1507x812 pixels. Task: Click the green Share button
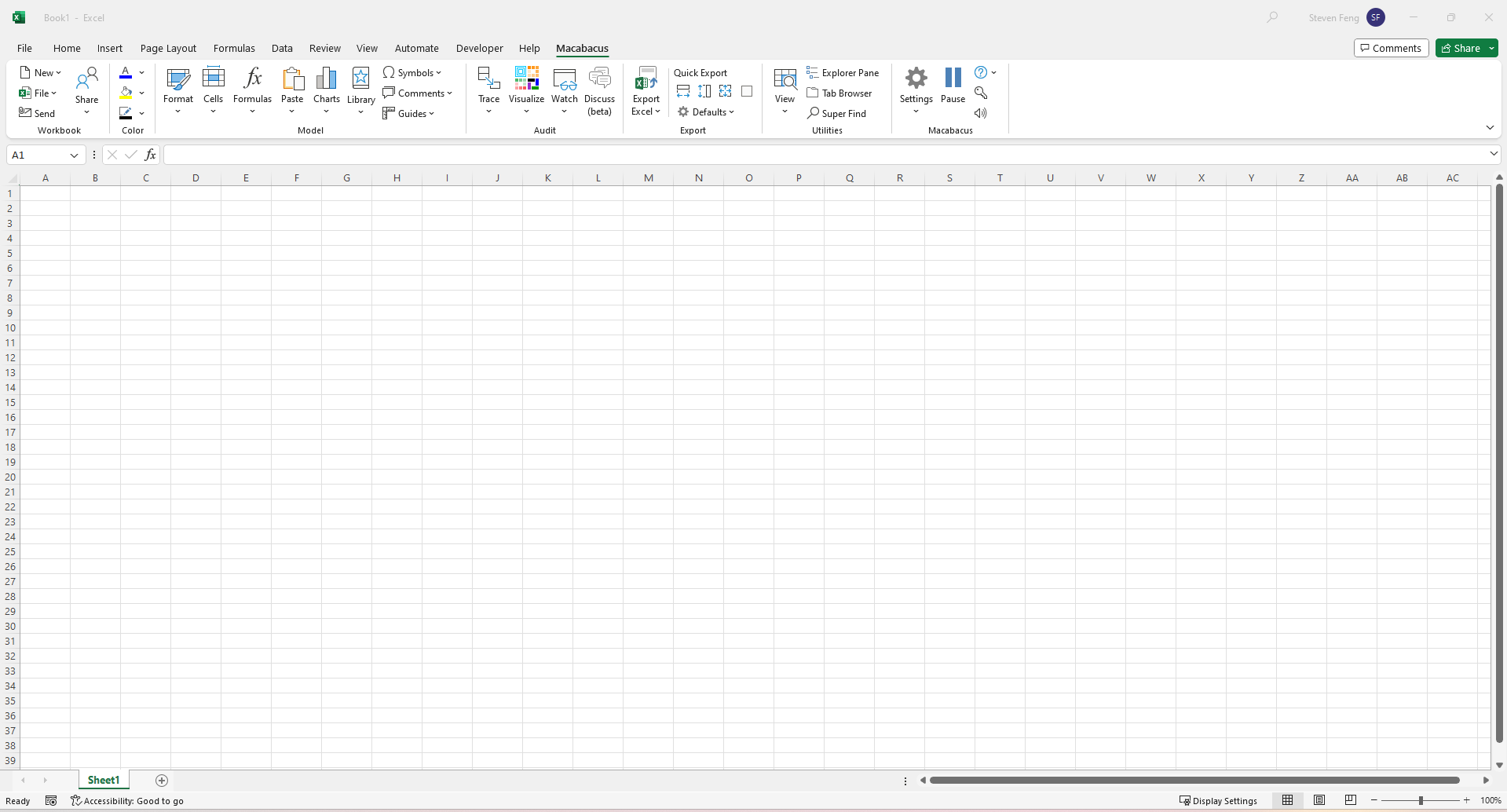click(1460, 48)
